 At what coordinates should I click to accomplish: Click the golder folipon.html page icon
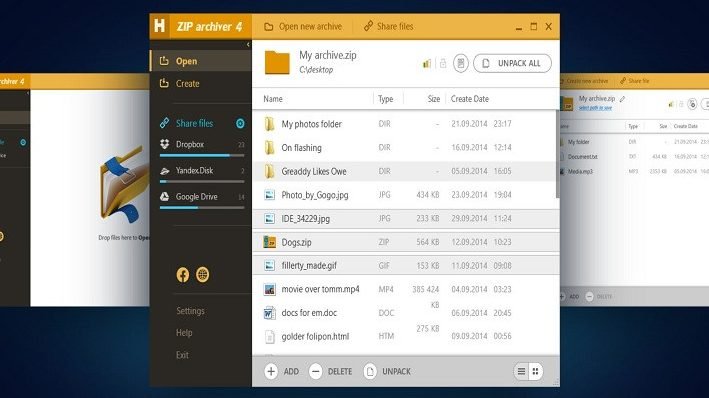[x=269, y=336]
